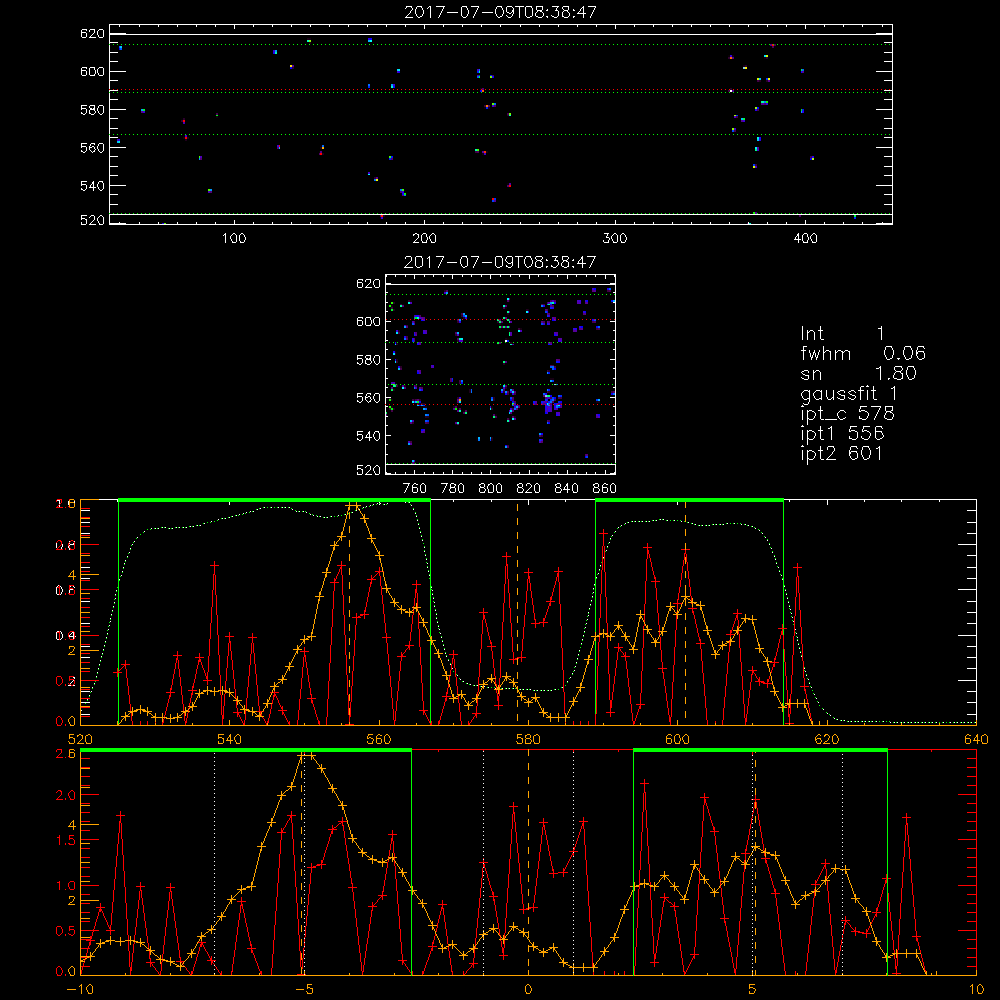
Task: Click y-axis label 1.5 on bottom plot
Action: click(67, 841)
